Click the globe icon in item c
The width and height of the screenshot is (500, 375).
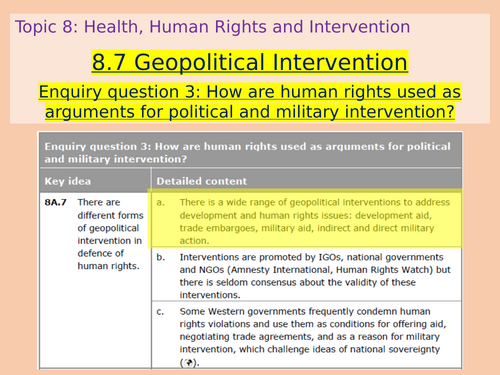[x=188, y=362]
